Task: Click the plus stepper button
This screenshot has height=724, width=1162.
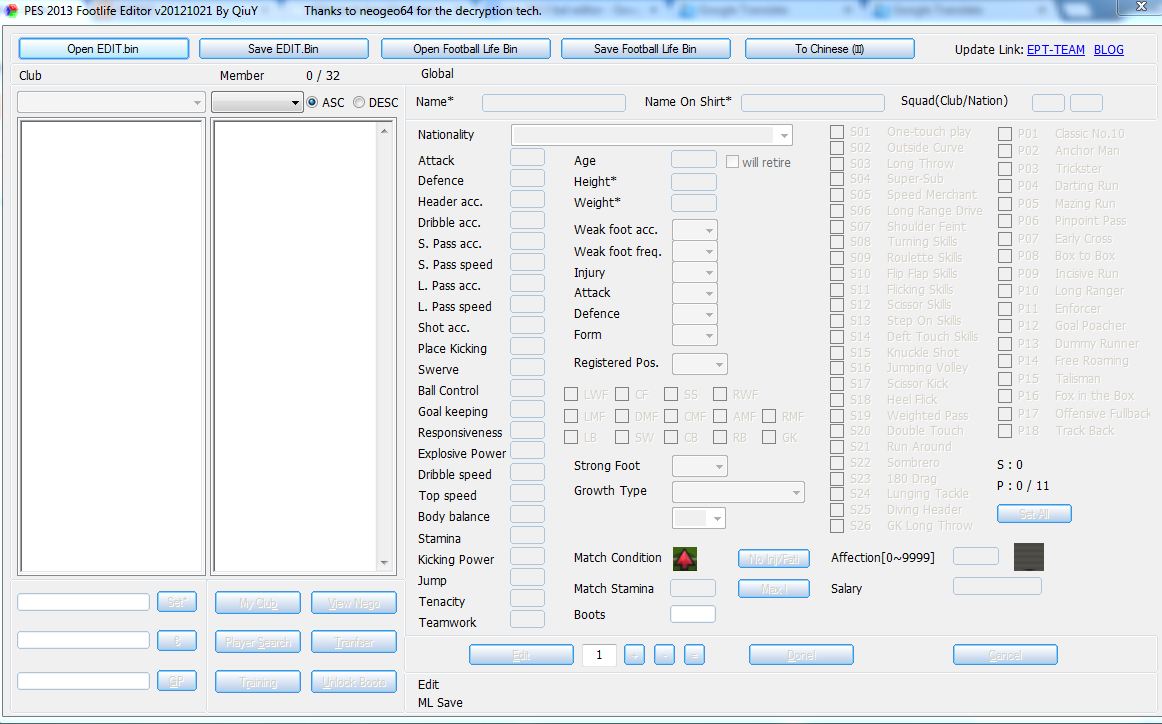Action: click(x=634, y=655)
